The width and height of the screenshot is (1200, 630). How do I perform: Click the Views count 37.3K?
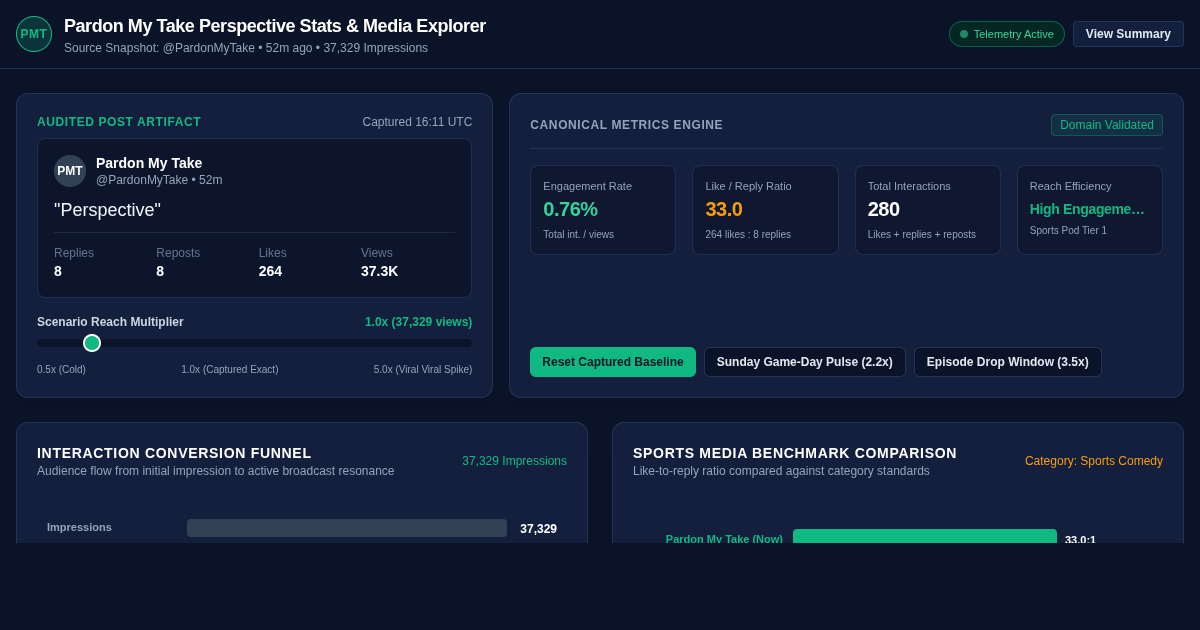coord(379,271)
